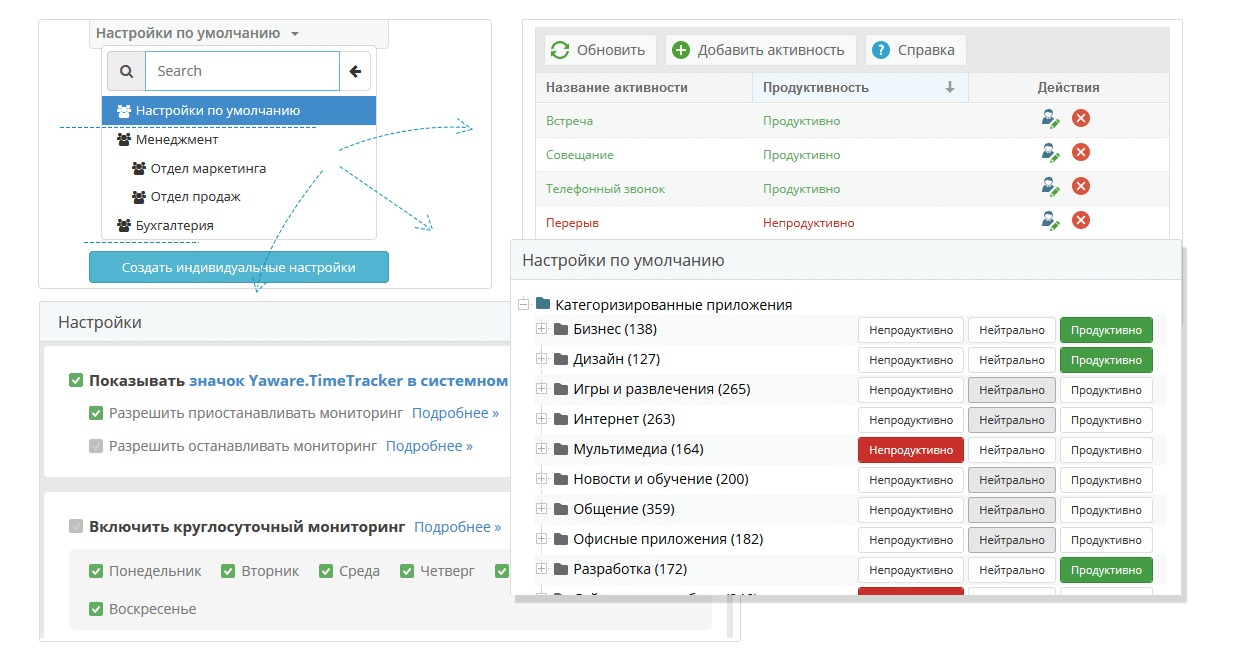Viewport: 1247px width, 662px height.
Task: Delete the Совещание activity with red X
Action: [x=1081, y=153]
